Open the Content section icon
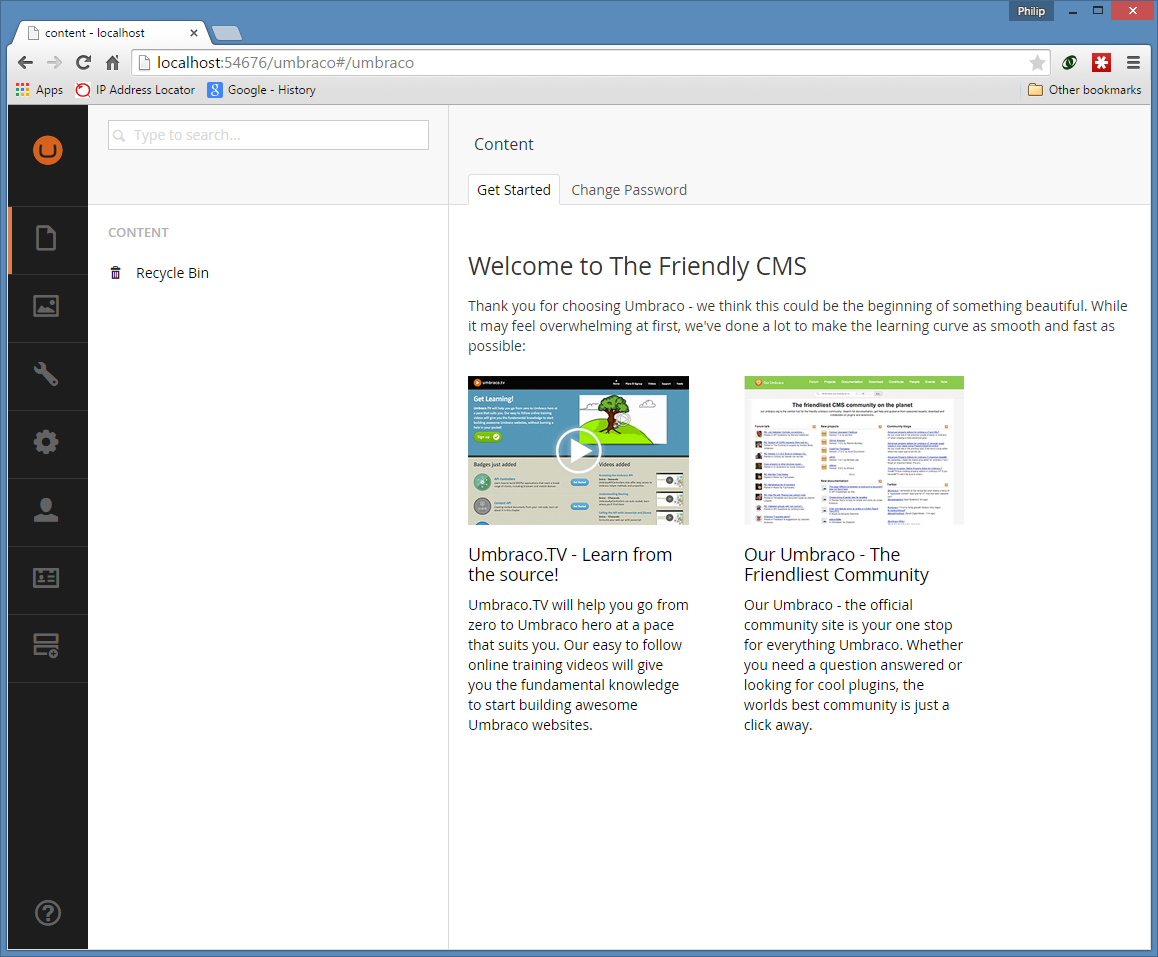The width and height of the screenshot is (1158, 957). [x=46, y=239]
